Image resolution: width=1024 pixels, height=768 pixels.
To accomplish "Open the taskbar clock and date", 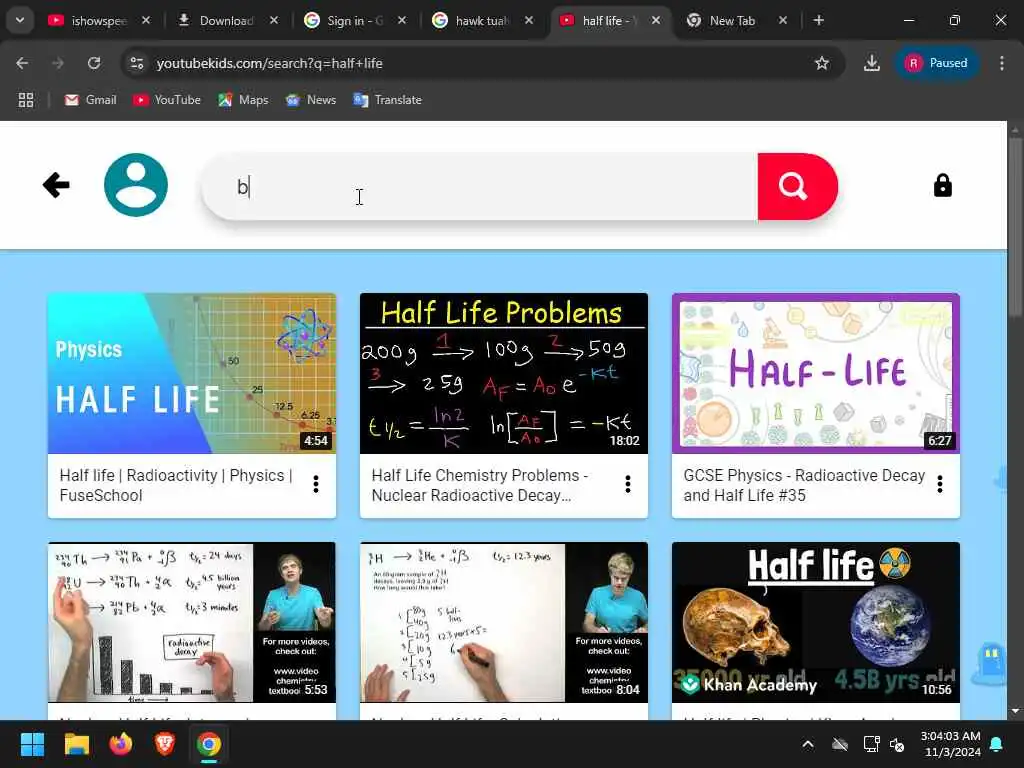I will click(950, 744).
